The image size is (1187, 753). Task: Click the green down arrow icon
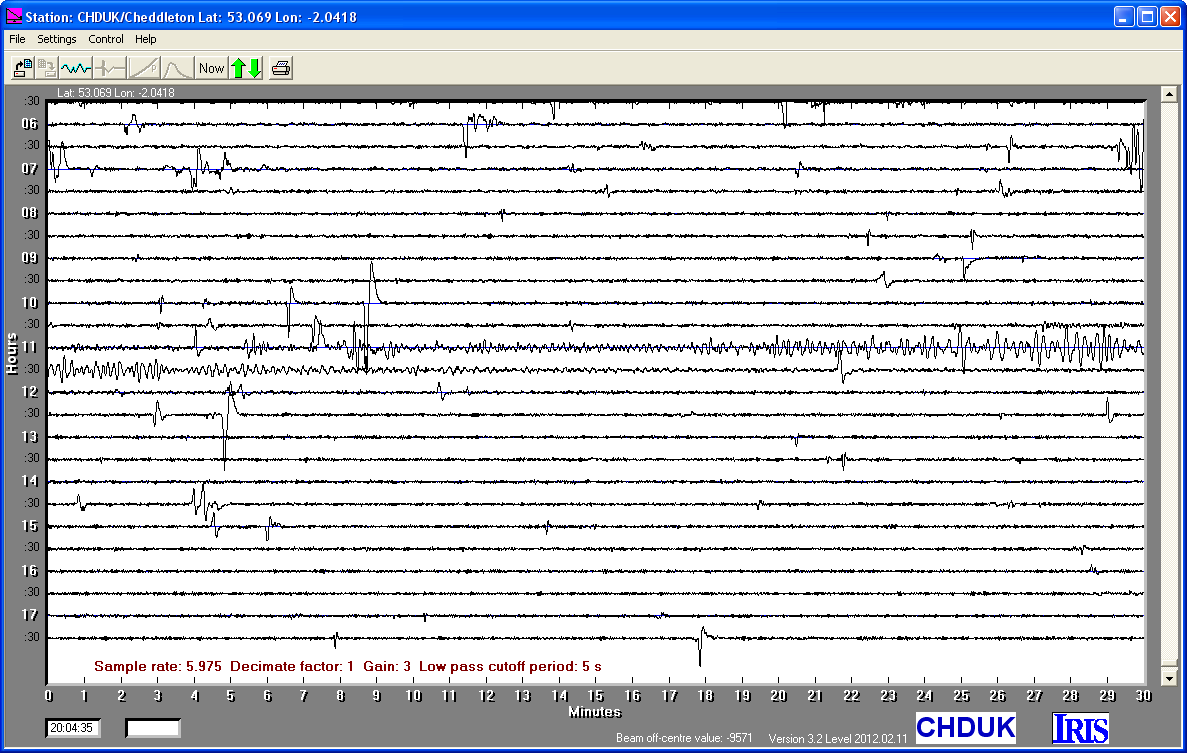pyautogui.click(x=255, y=68)
